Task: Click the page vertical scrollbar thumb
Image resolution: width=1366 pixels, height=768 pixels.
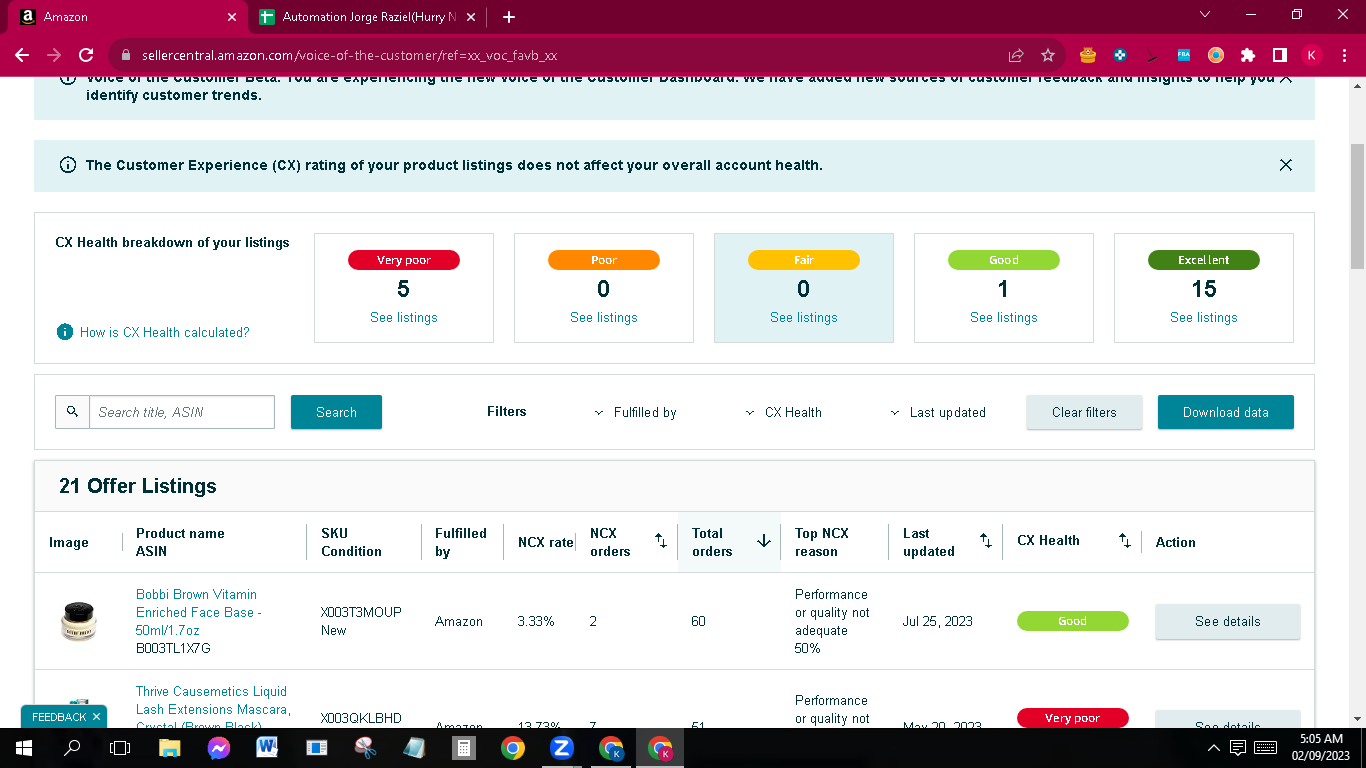Action: click(1357, 206)
